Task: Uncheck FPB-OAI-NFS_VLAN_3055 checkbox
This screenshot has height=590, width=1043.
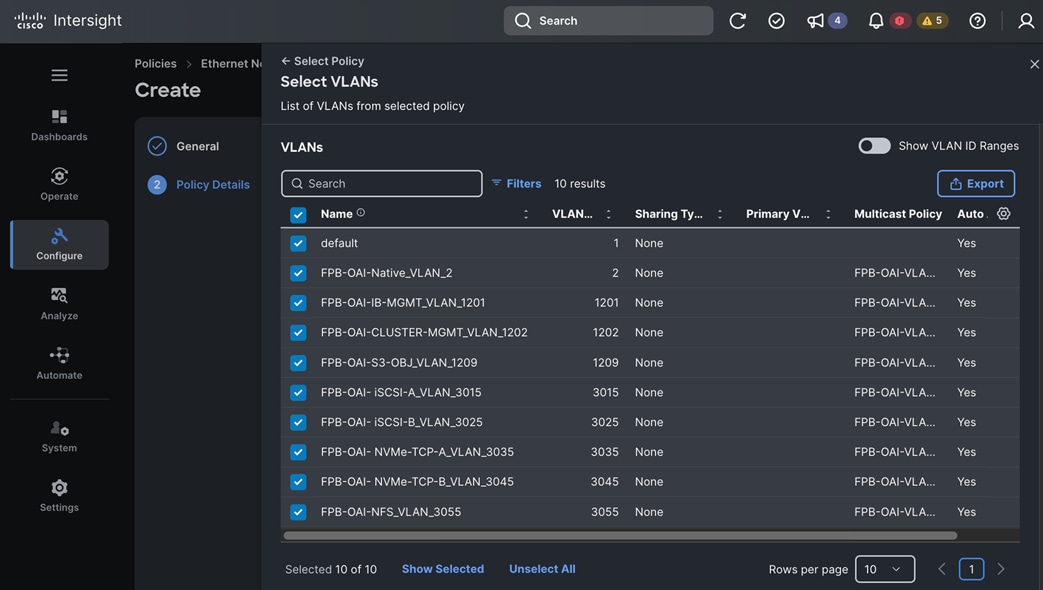Action: [x=298, y=512]
